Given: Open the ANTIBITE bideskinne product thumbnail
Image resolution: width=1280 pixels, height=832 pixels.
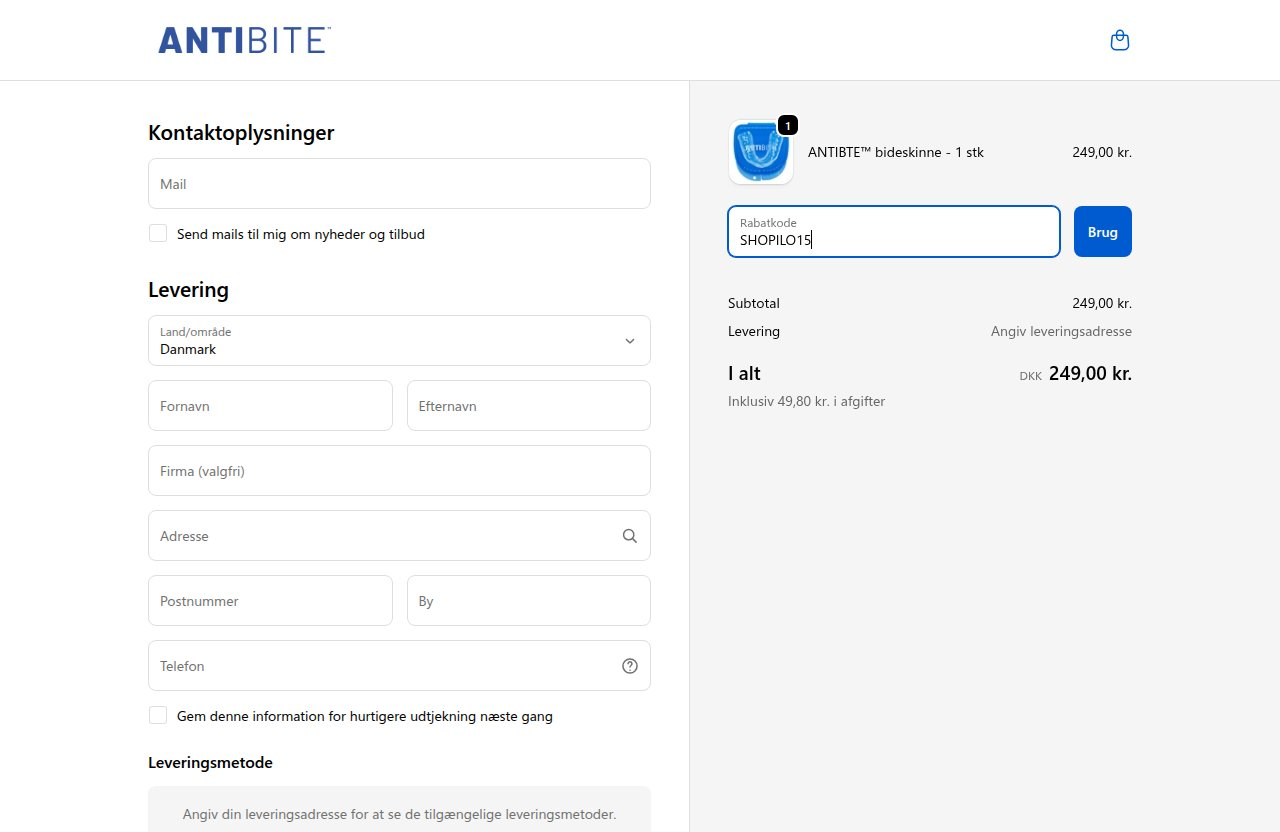Looking at the screenshot, I should pyautogui.click(x=761, y=152).
